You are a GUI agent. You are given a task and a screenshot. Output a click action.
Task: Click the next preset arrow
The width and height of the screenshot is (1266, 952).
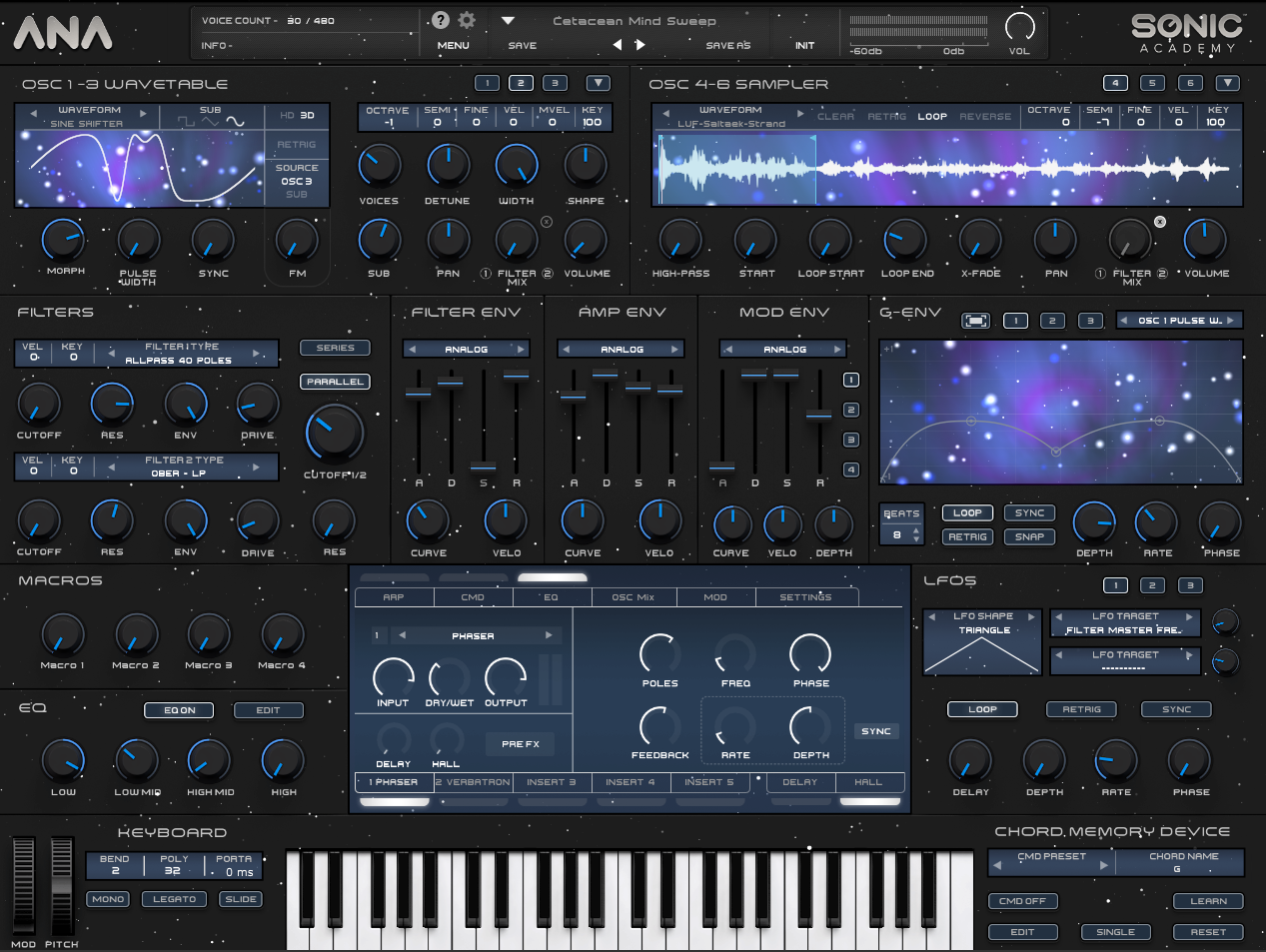(x=639, y=44)
